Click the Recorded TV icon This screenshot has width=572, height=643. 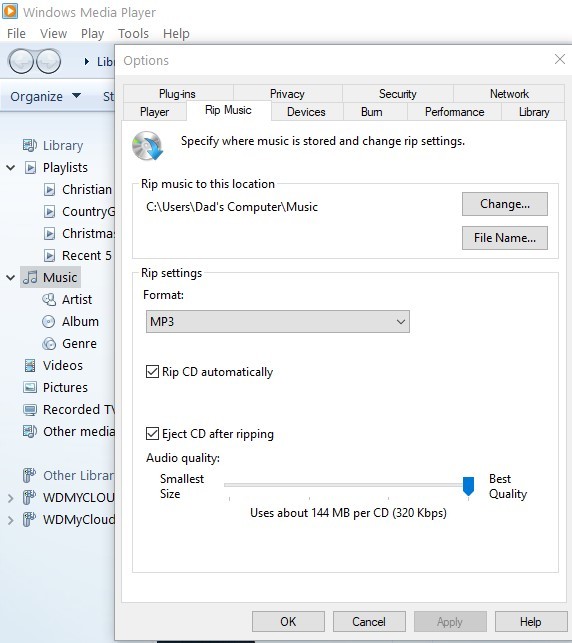[30, 409]
